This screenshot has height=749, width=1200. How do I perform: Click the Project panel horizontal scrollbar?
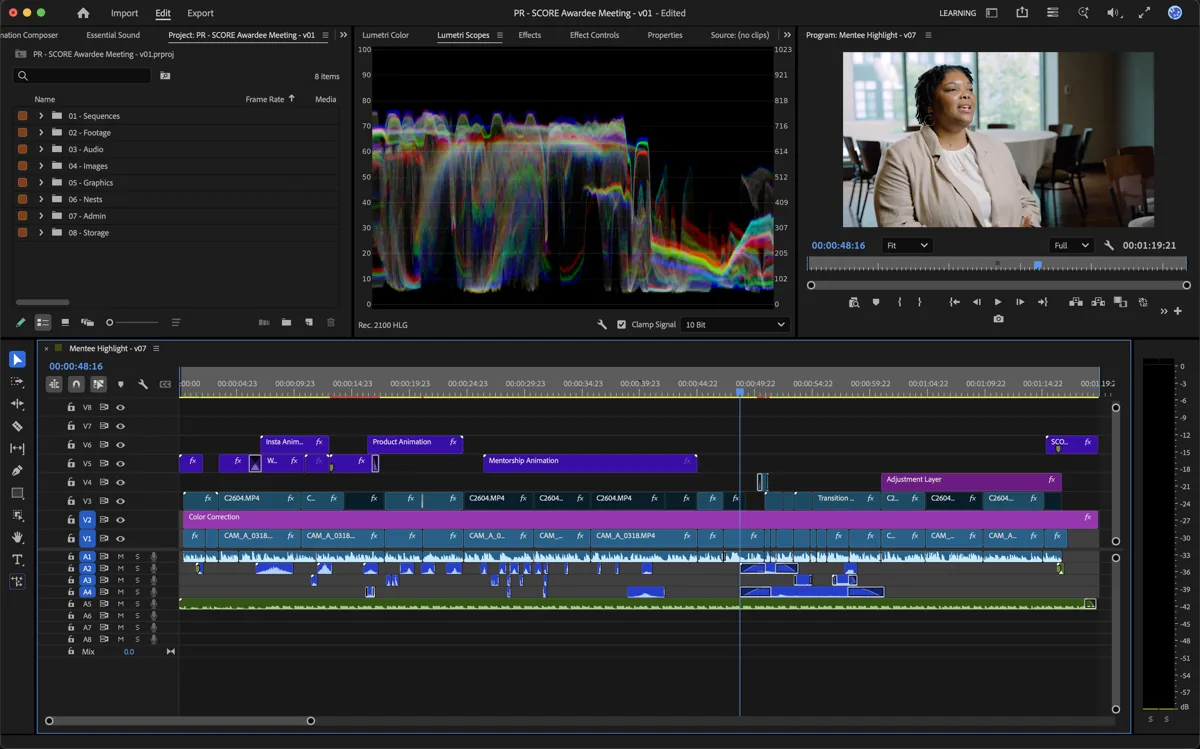pyautogui.click(x=42, y=302)
